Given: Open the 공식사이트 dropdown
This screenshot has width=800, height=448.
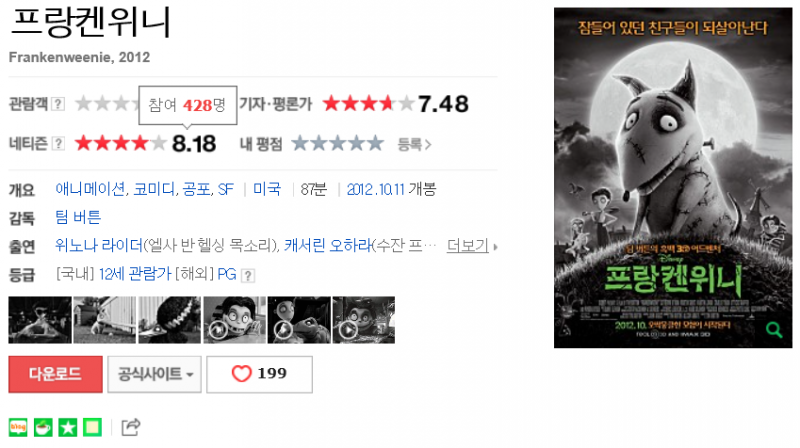Looking at the screenshot, I should coord(155,374).
